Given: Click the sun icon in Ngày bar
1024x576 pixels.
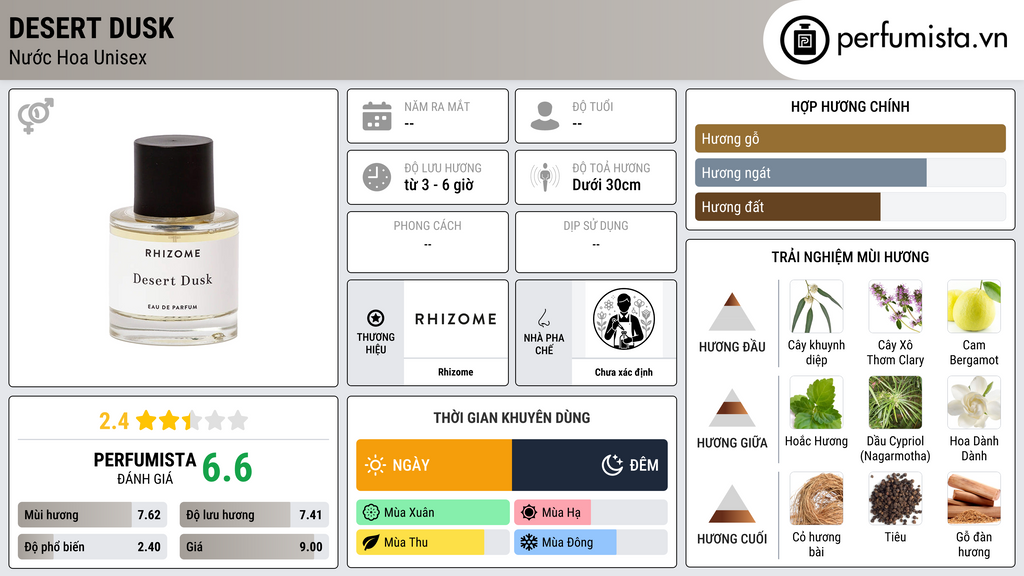Looking at the screenshot, I should pyautogui.click(x=375, y=465).
